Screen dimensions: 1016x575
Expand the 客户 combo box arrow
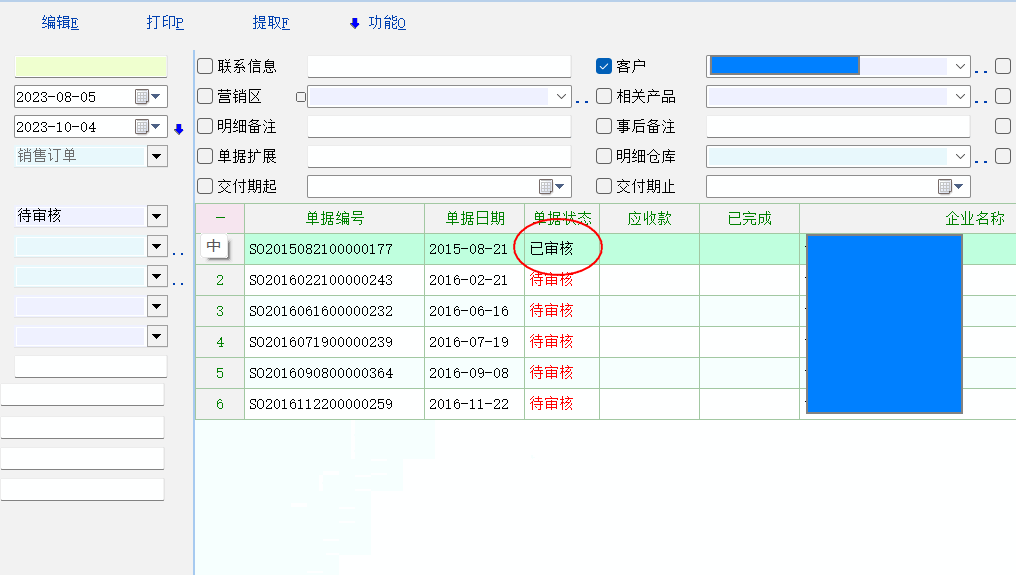(961, 67)
